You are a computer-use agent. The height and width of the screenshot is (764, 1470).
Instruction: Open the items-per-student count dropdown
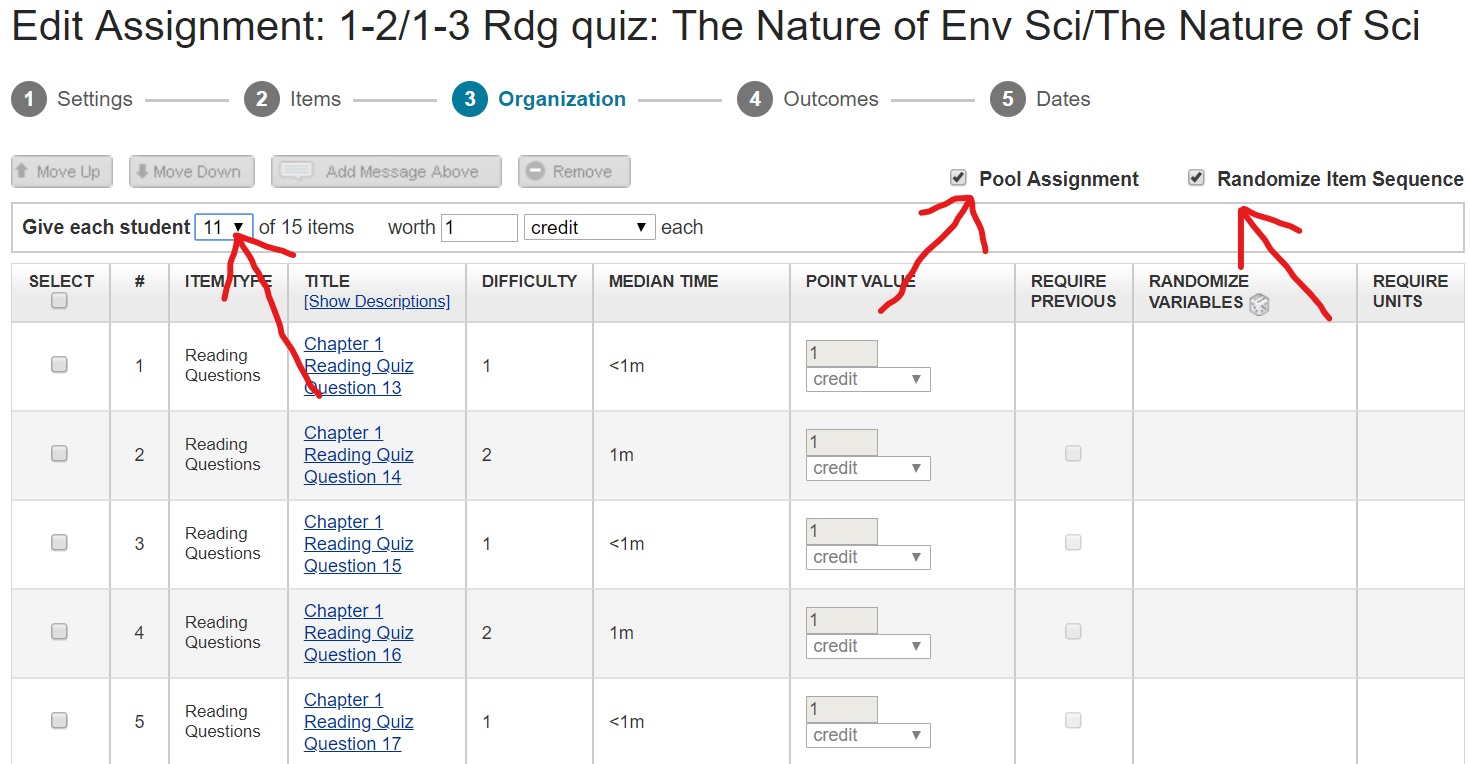[224, 228]
